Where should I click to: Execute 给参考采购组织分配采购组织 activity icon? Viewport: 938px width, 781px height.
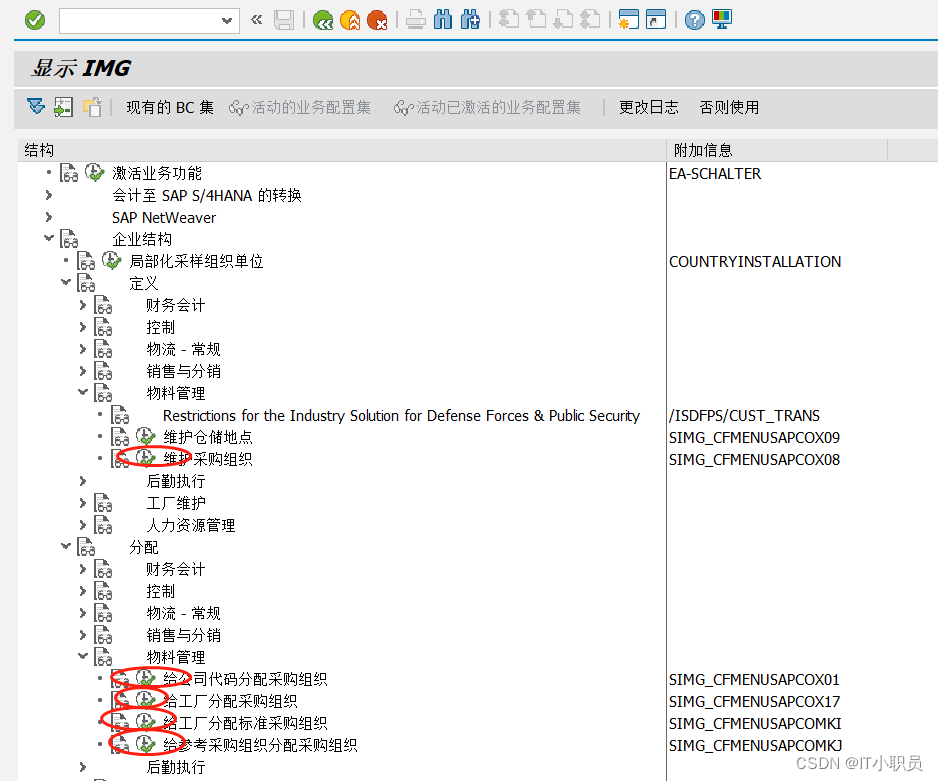145,745
